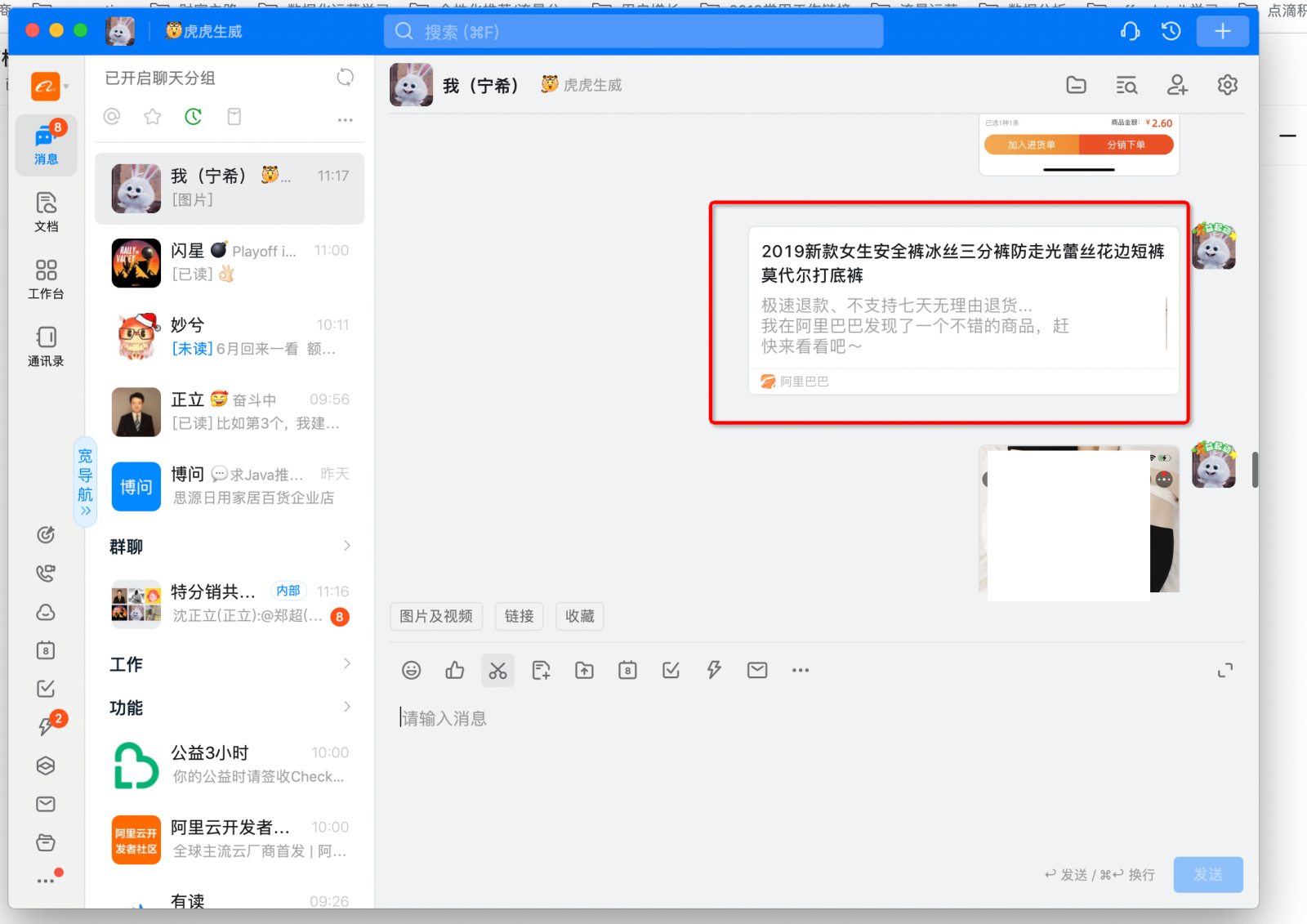This screenshot has width=1307, height=924.
Task: Switch to the 链接 tab
Action: [x=519, y=616]
